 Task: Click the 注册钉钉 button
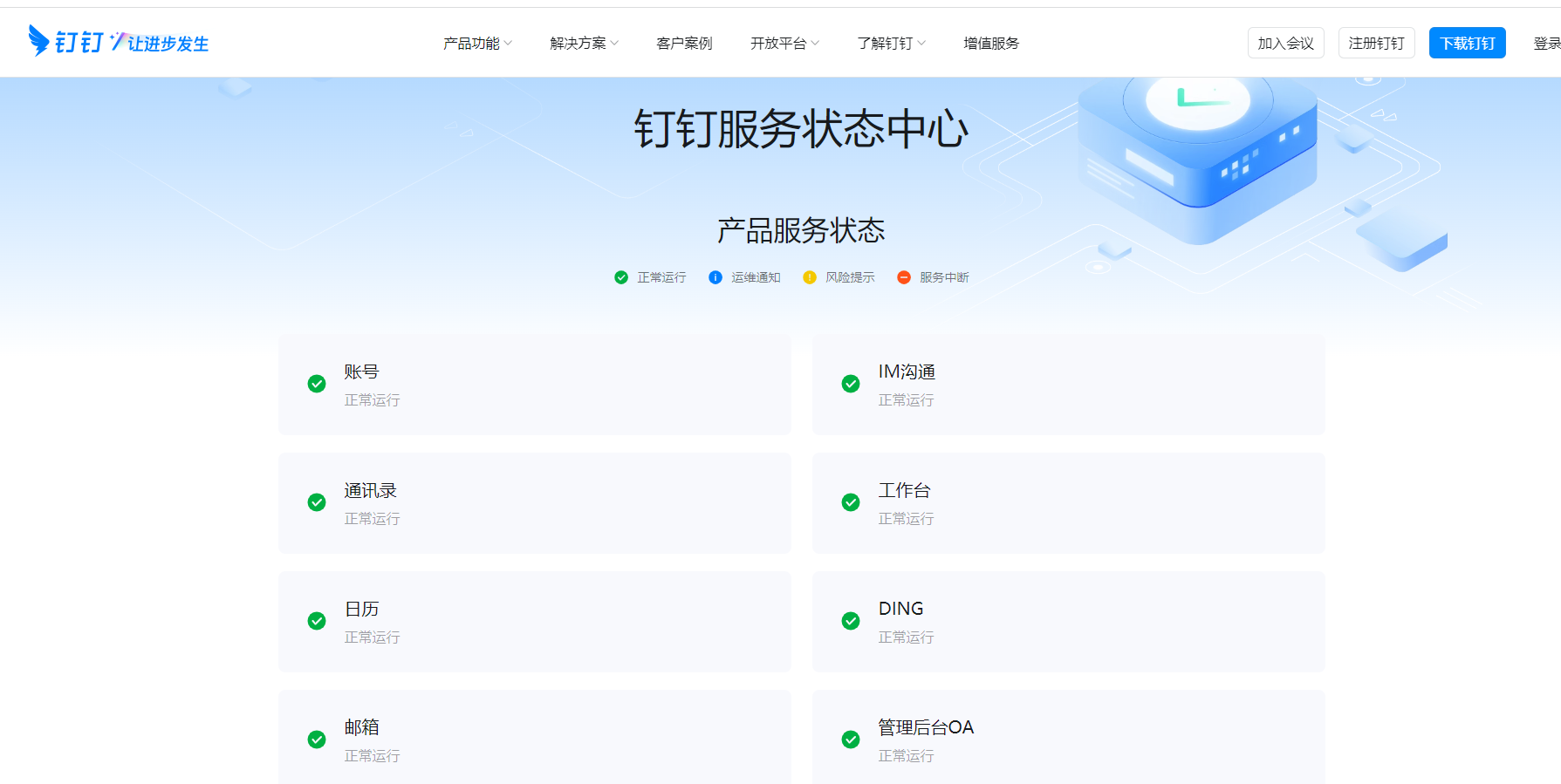pos(1377,43)
